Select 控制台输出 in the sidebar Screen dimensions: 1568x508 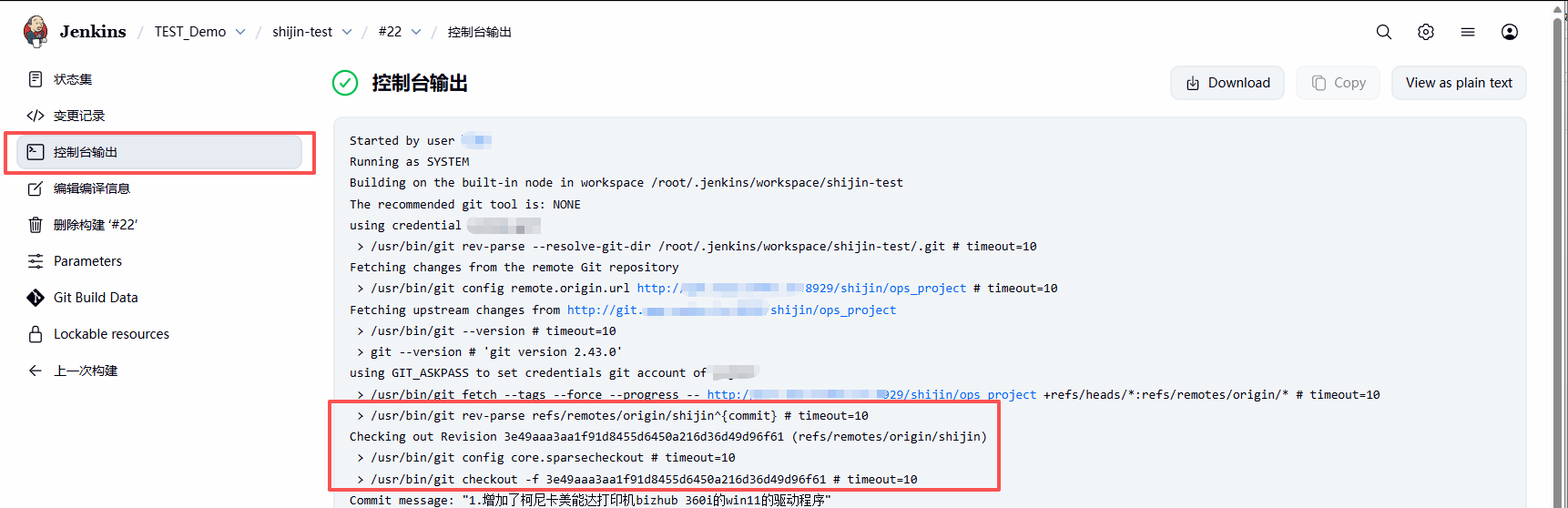pyautogui.click(x=159, y=152)
